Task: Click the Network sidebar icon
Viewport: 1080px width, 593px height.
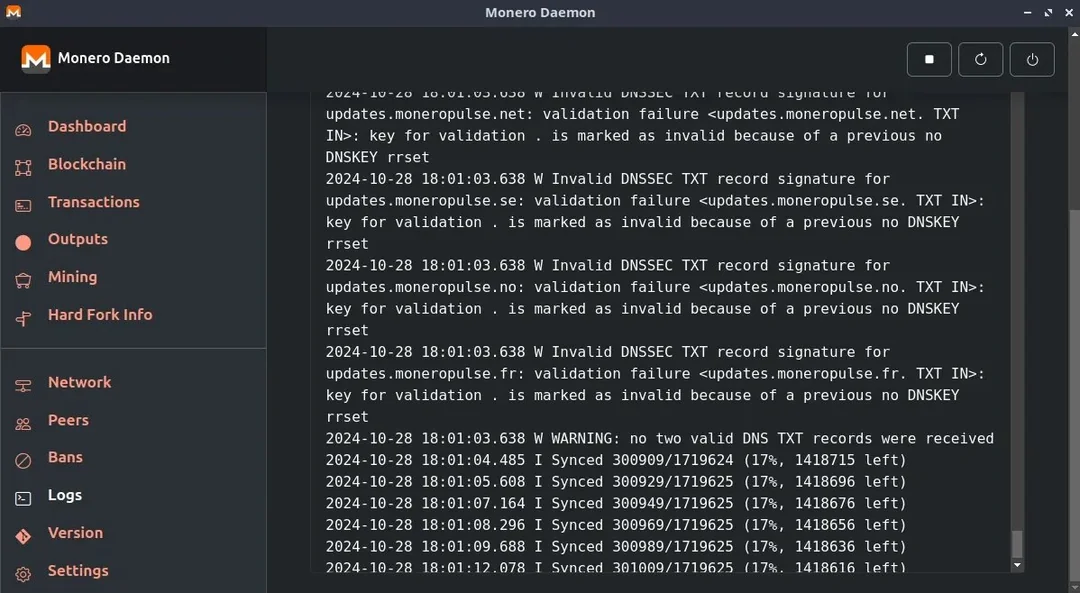Action: pyautogui.click(x=23, y=386)
